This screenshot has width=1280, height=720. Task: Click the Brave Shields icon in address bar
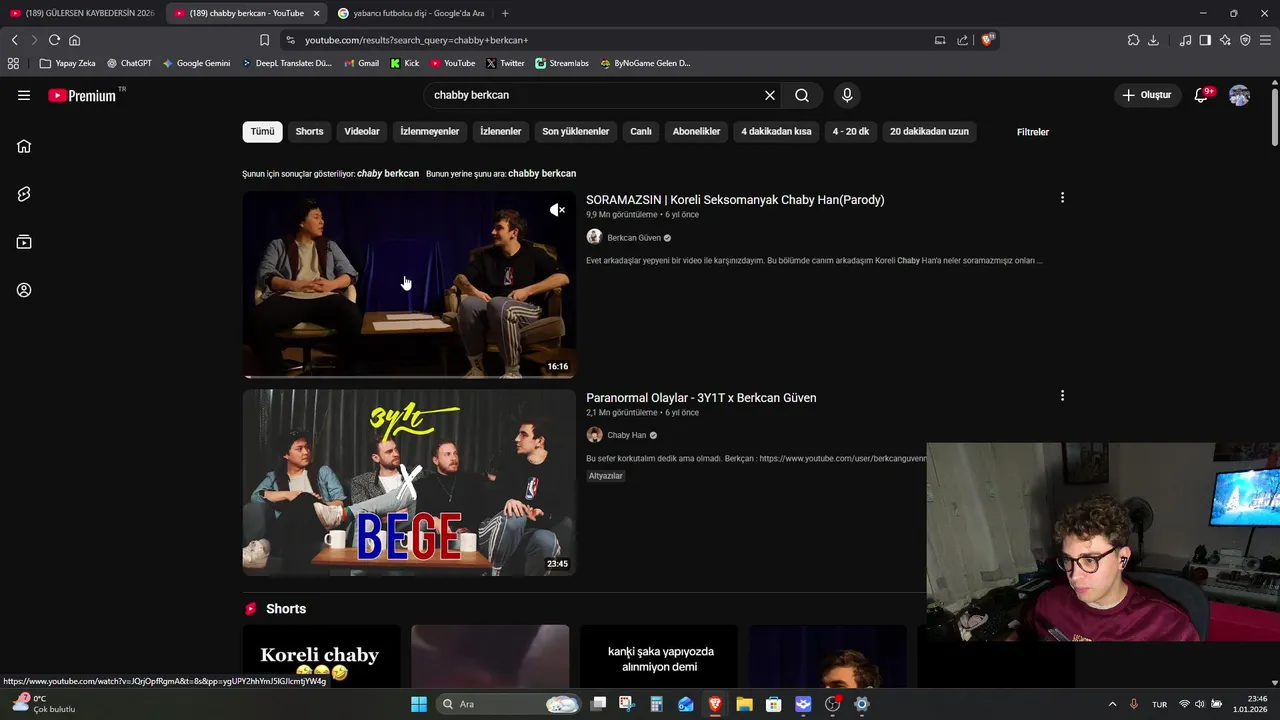tap(988, 40)
